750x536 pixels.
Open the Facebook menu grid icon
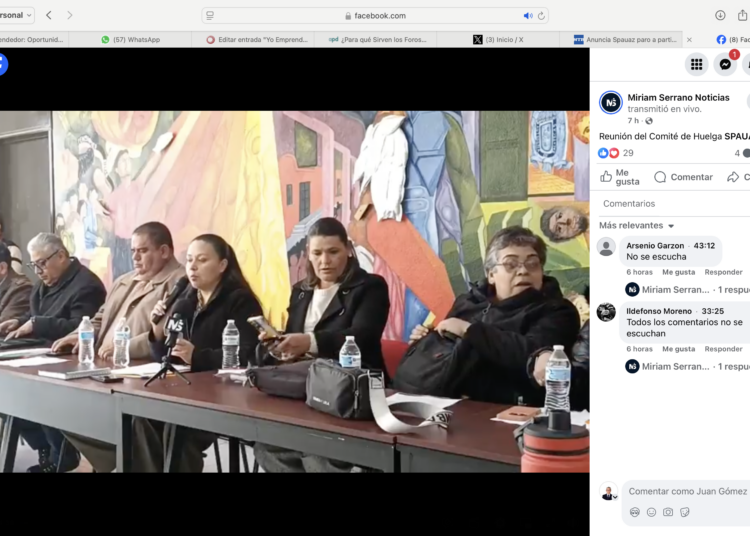coord(697,64)
